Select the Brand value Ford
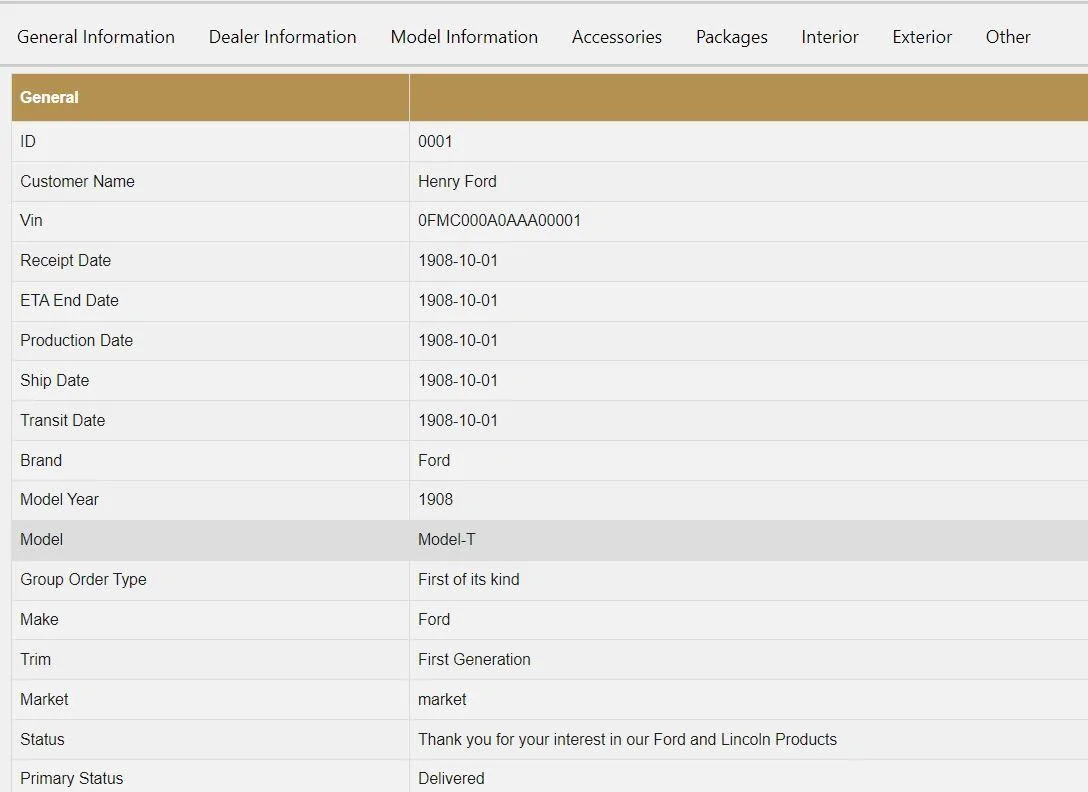The width and height of the screenshot is (1088, 792). click(x=434, y=461)
